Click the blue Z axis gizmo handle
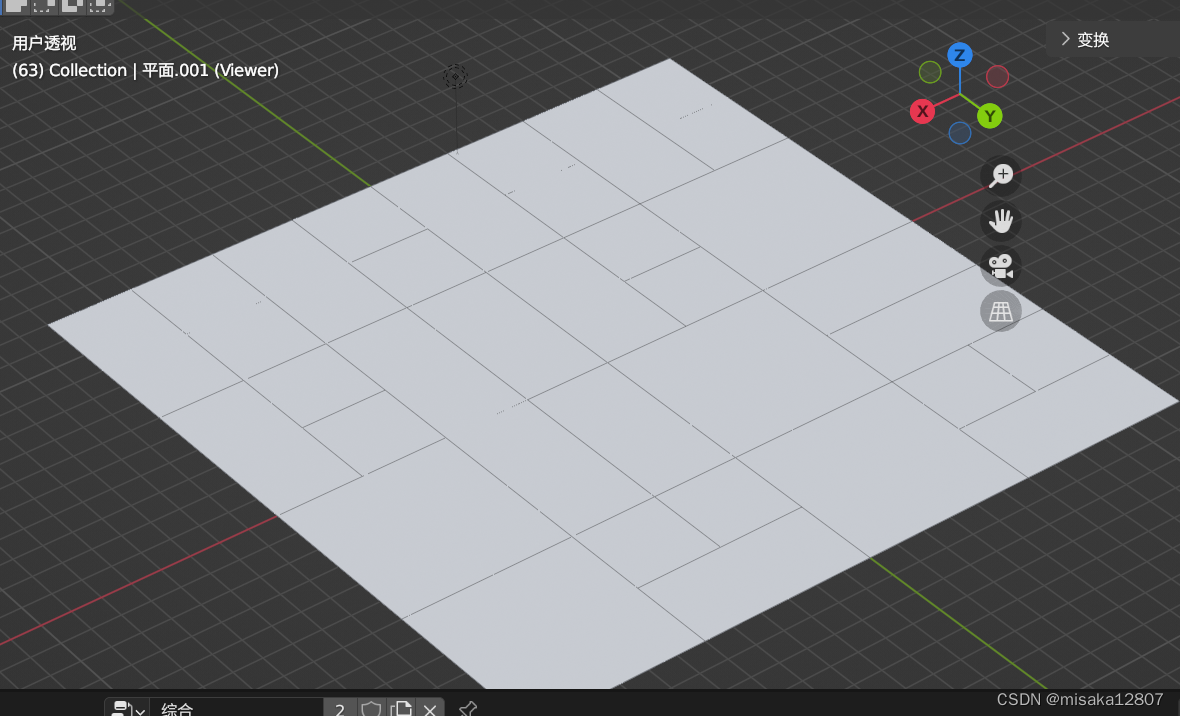 (x=960, y=55)
